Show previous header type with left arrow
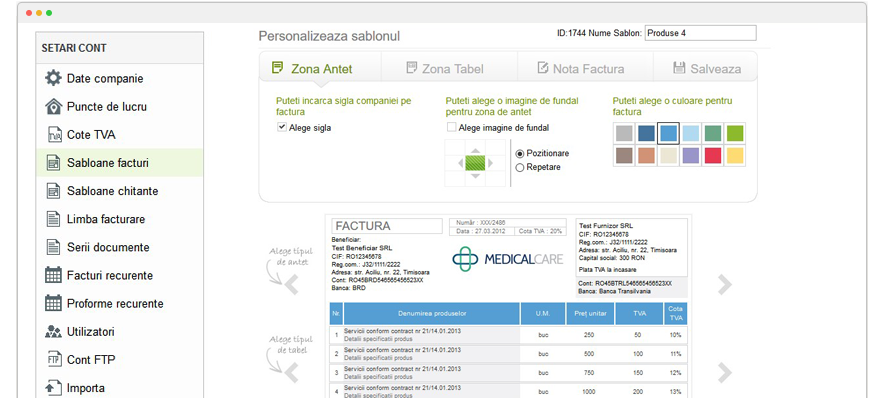 (291, 285)
